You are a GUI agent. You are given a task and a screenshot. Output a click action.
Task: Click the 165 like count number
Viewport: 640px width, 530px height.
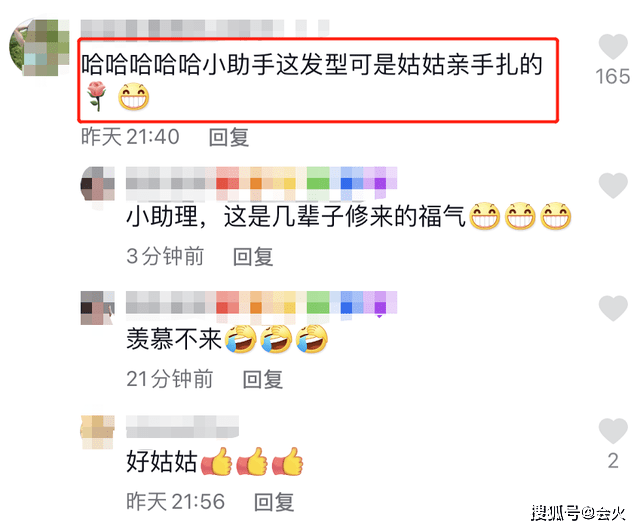[x=613, y=77]
